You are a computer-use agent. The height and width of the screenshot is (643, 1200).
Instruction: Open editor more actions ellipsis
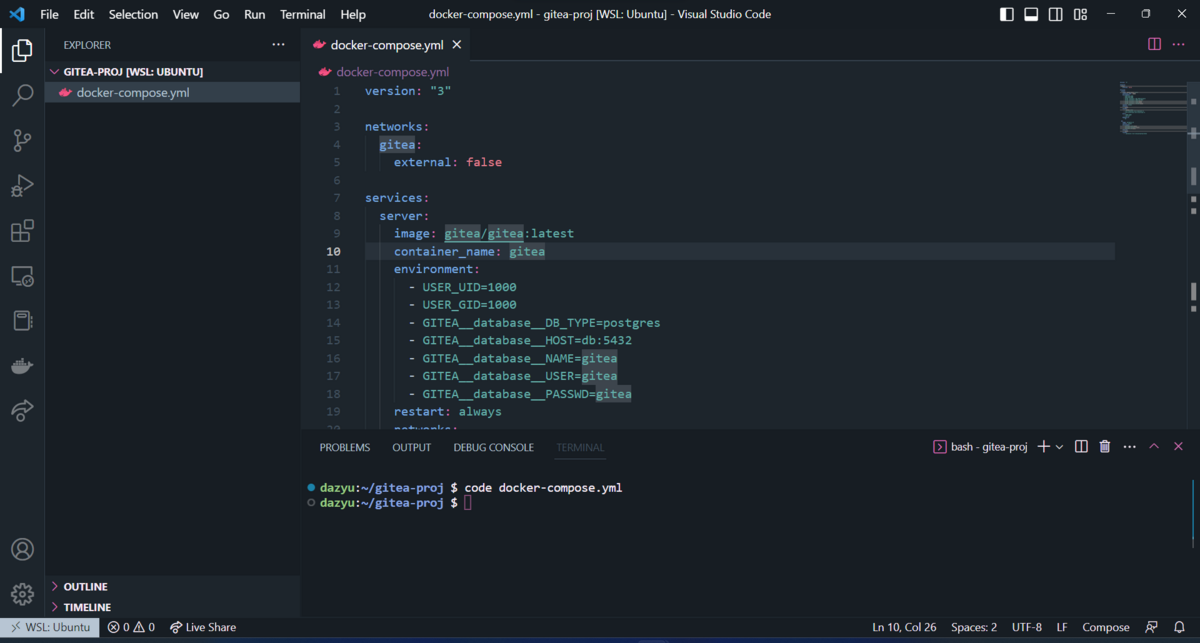(1180, 45)
